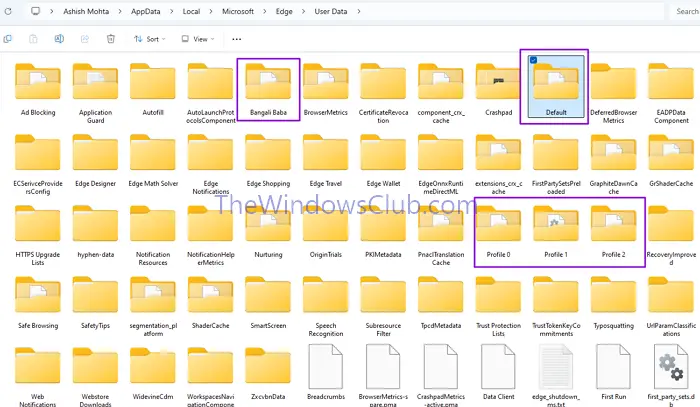The width and height of the screenshot is (700, 407).
Task: Select the Crashpad folder
Action: tap(499, 89)
